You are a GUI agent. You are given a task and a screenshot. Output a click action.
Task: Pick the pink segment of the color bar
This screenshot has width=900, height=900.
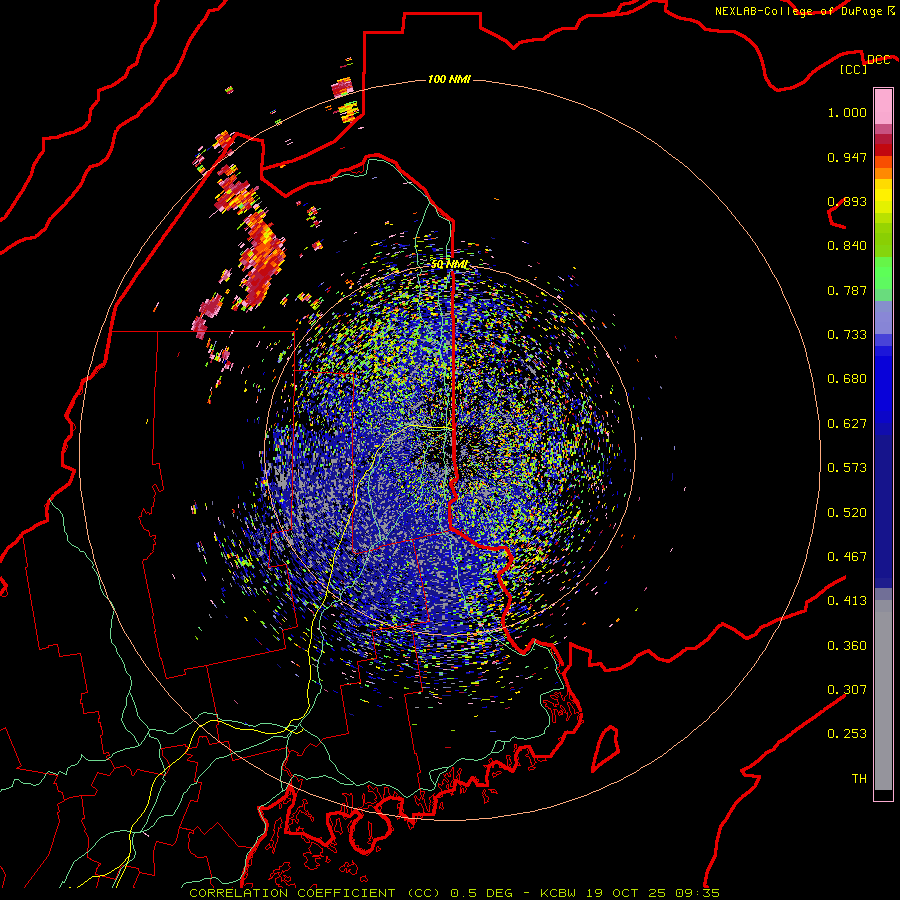click(x=883, y=107)
